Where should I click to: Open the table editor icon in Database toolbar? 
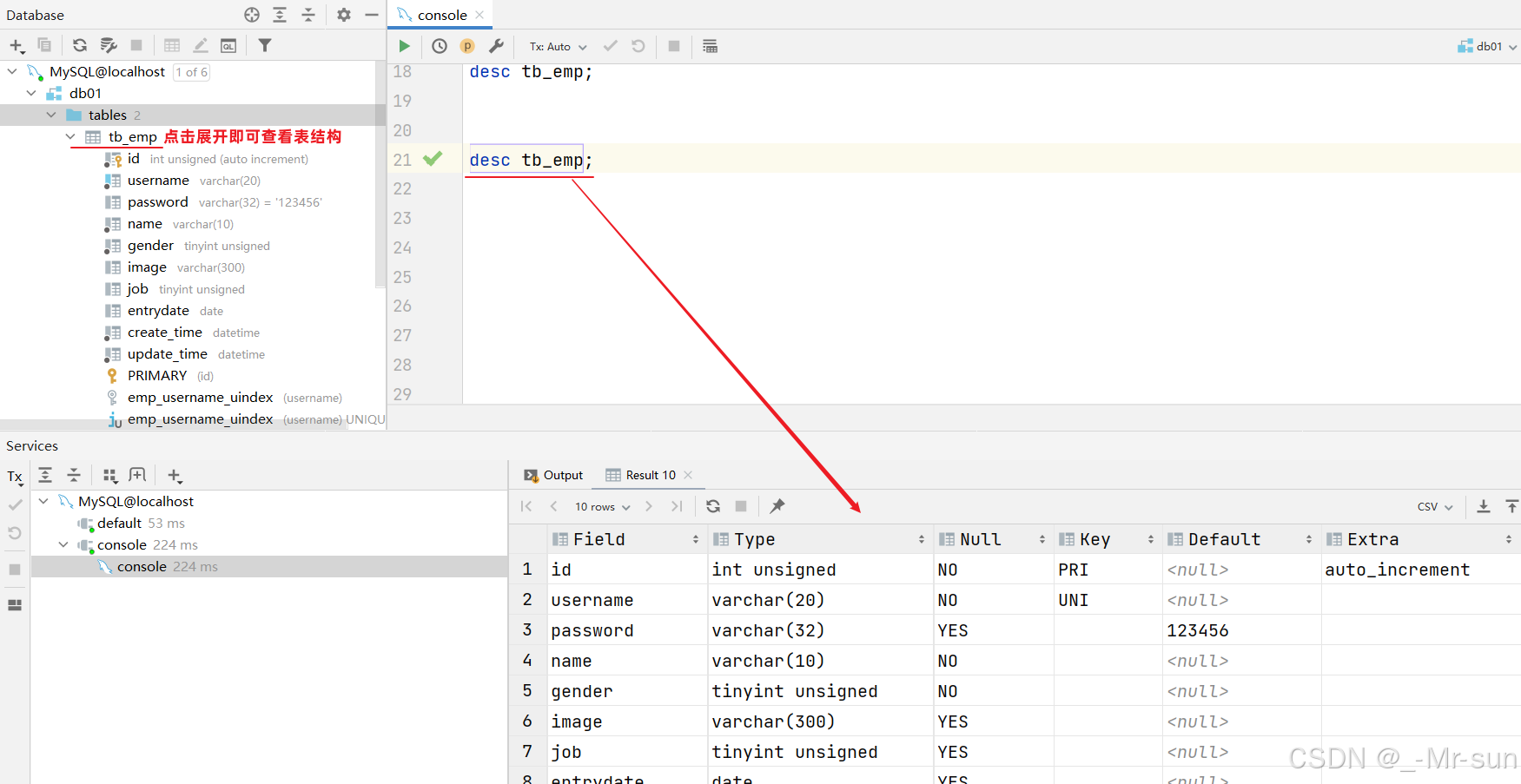172,45
